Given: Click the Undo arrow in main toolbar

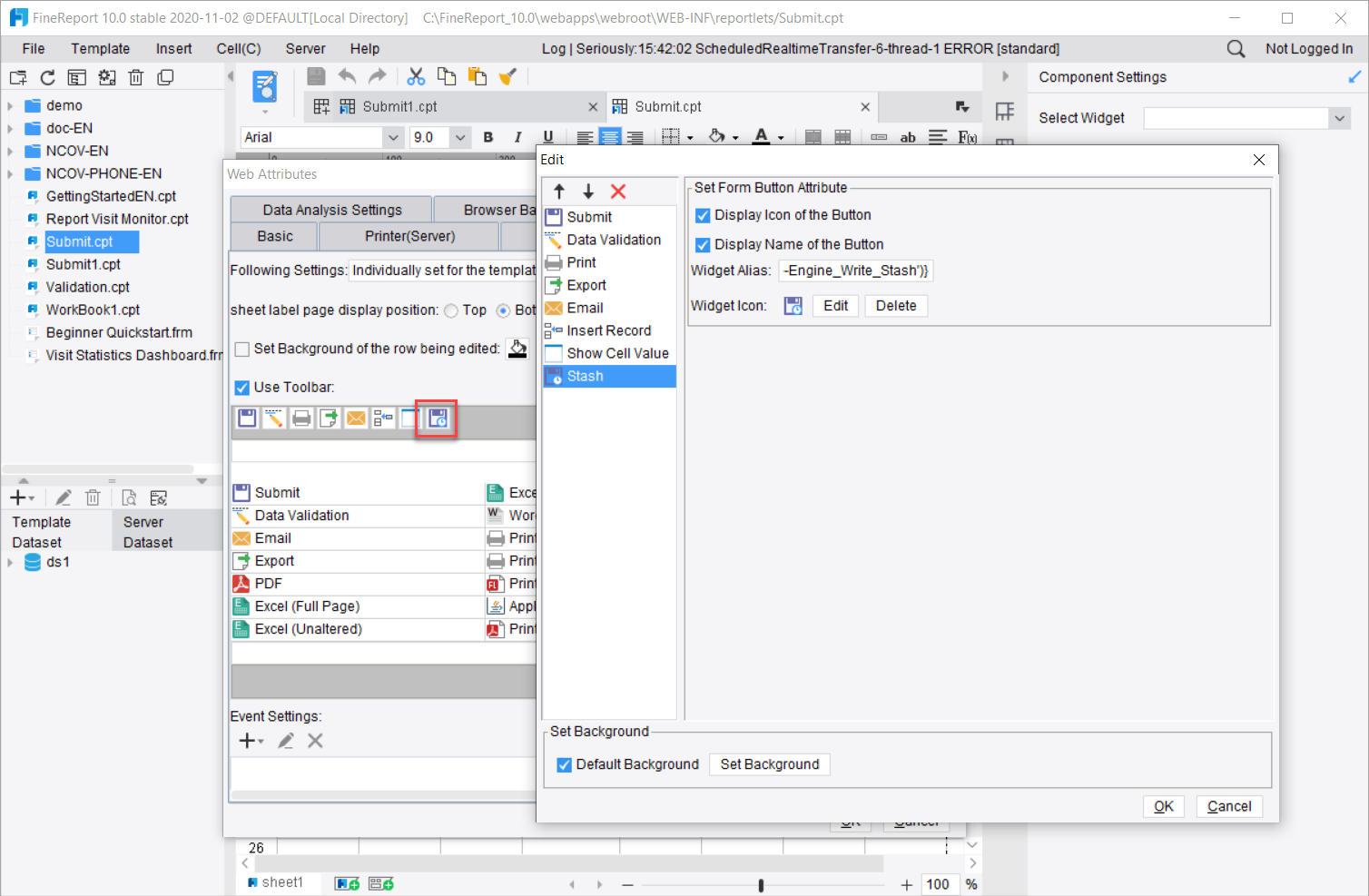Looking at the screenshot, I should pyautogui.click(x=347, y=76).
